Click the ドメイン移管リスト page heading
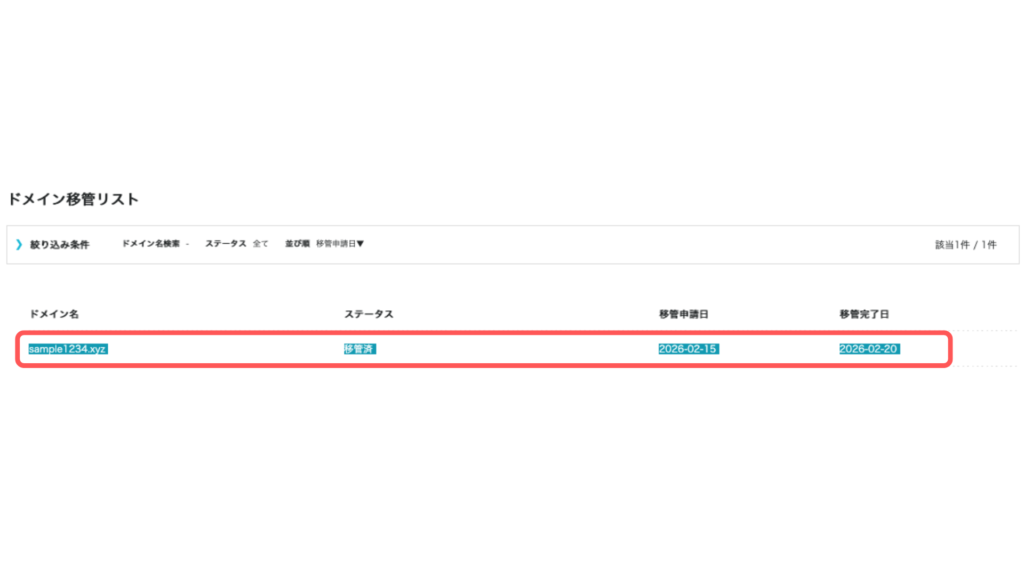The height and width of the screenshot is (576, 1024). point(73,199)
